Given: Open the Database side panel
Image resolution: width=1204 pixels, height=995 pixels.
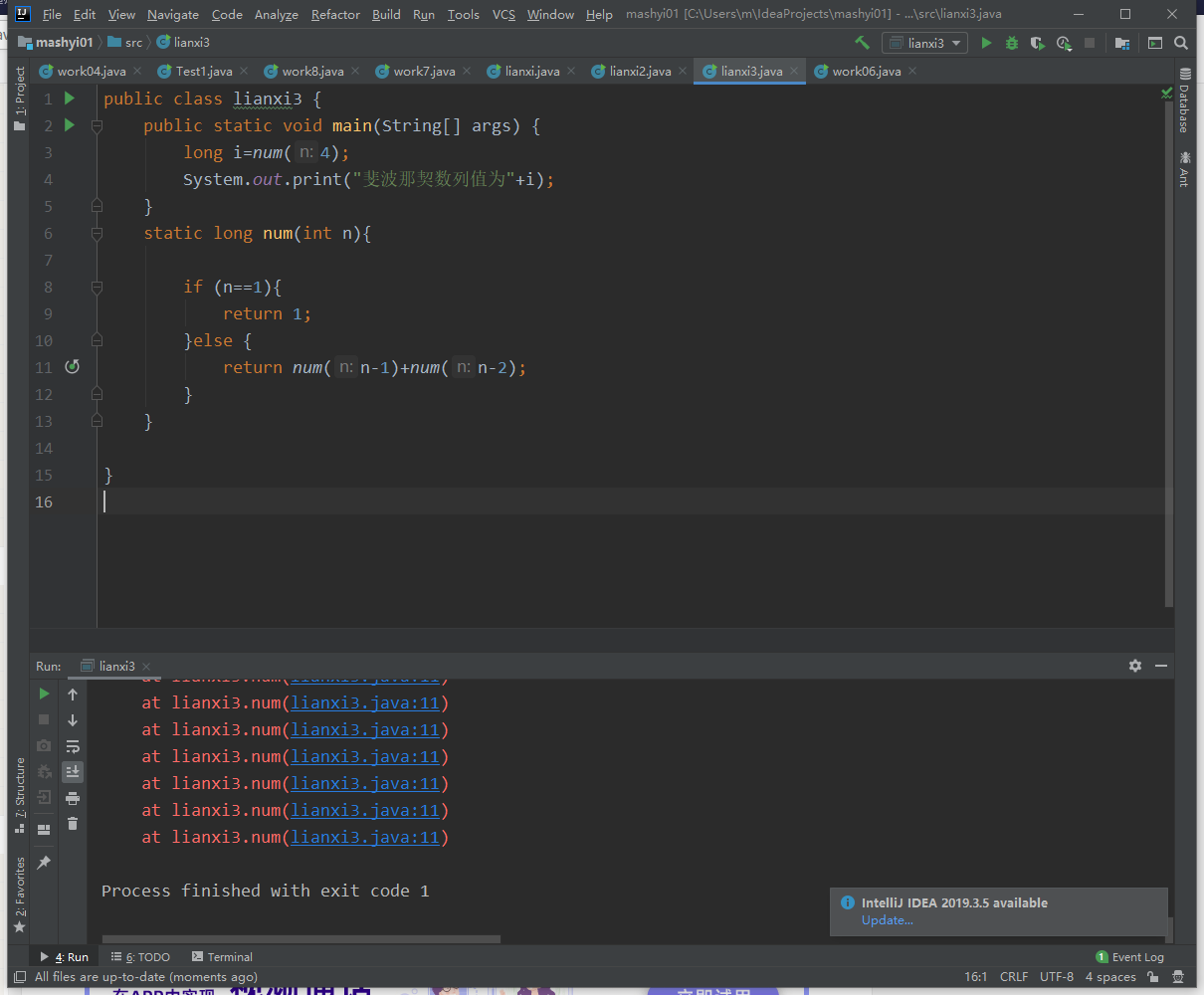Looking at the screenshot, I should tap(1185, 99).
